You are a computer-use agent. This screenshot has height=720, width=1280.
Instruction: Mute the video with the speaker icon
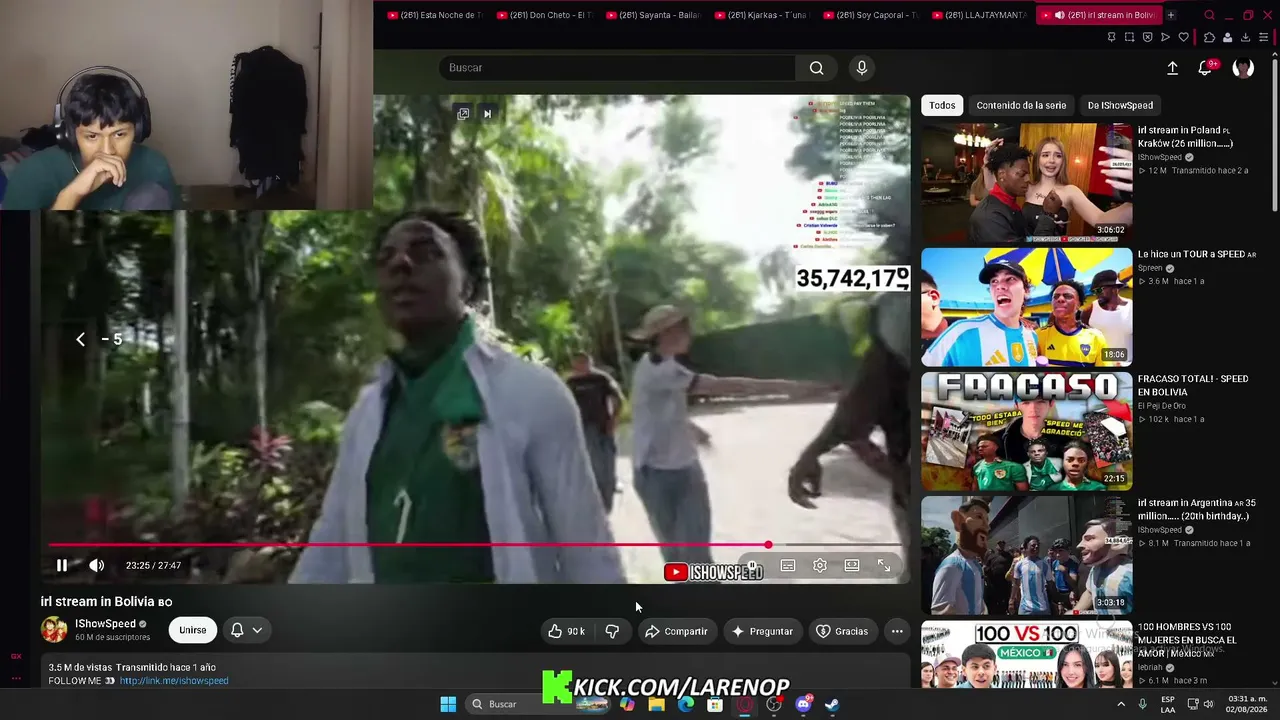97,565
